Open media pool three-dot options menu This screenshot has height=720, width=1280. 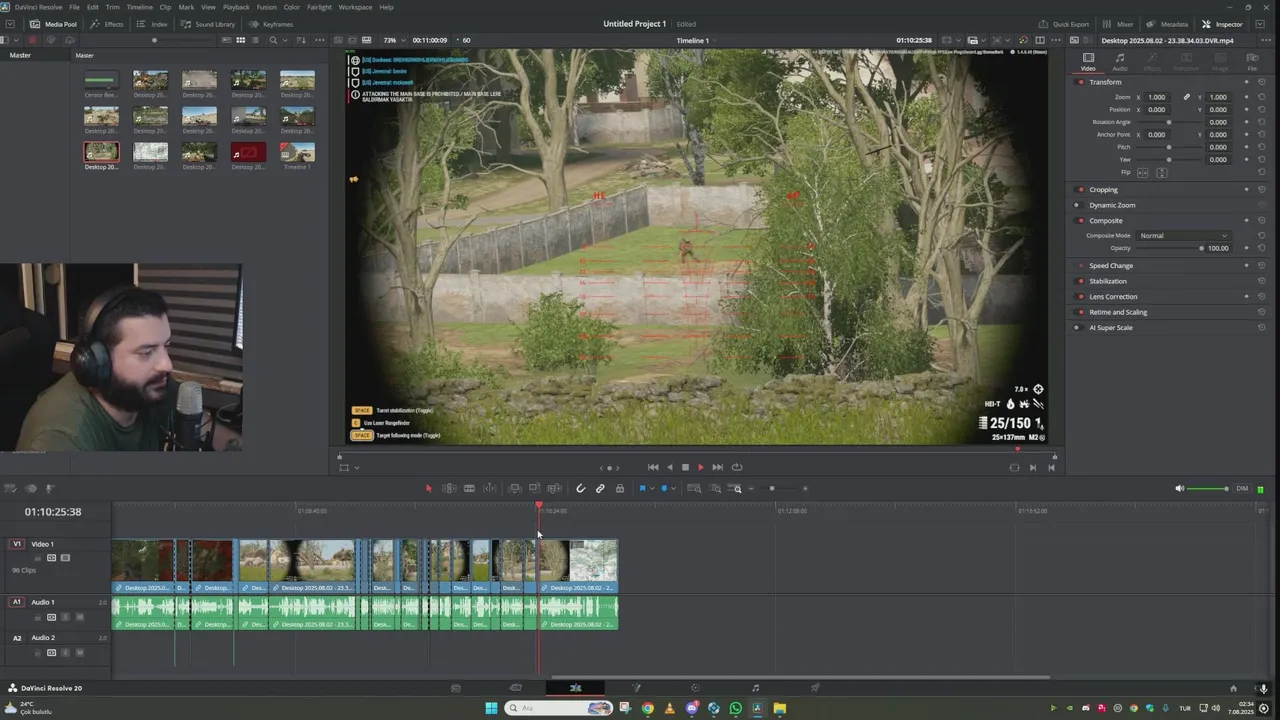click(x=320, y=40)
